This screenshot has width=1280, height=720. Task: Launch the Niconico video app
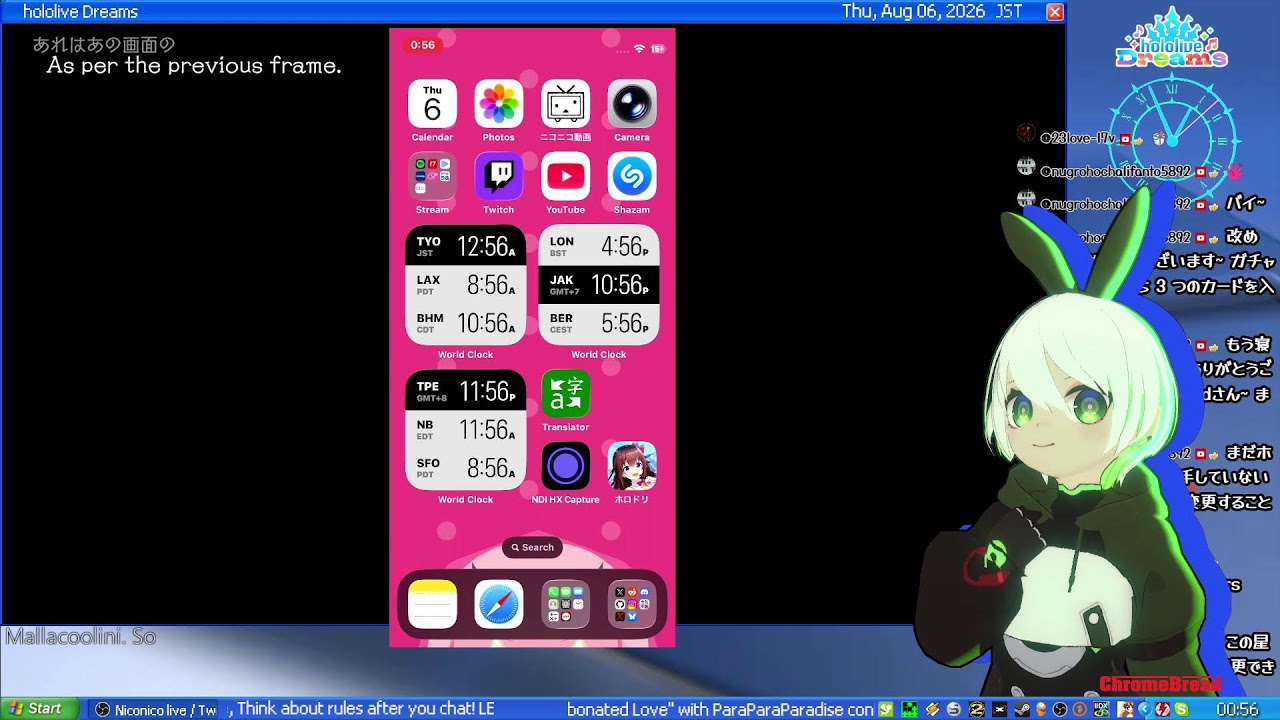(x=565, y=105)
